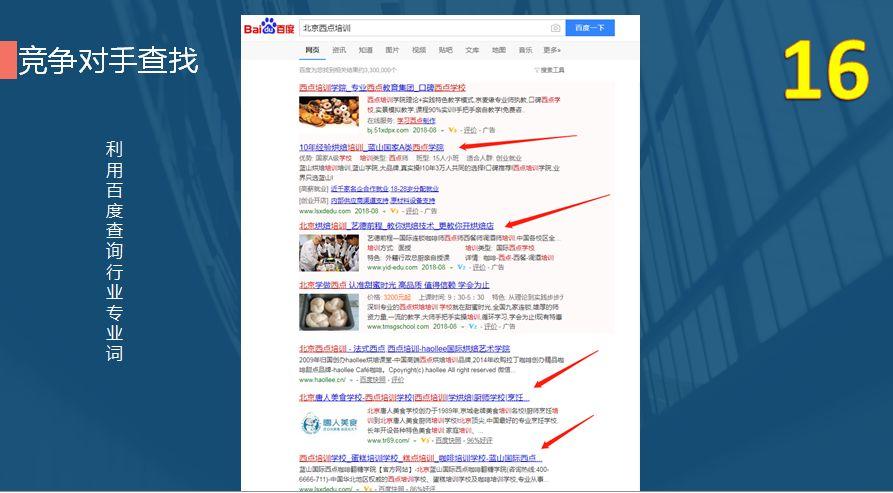Switch to the 知道 tab
This screenshot has width=893, height=493.
click(x=366, y=50)
